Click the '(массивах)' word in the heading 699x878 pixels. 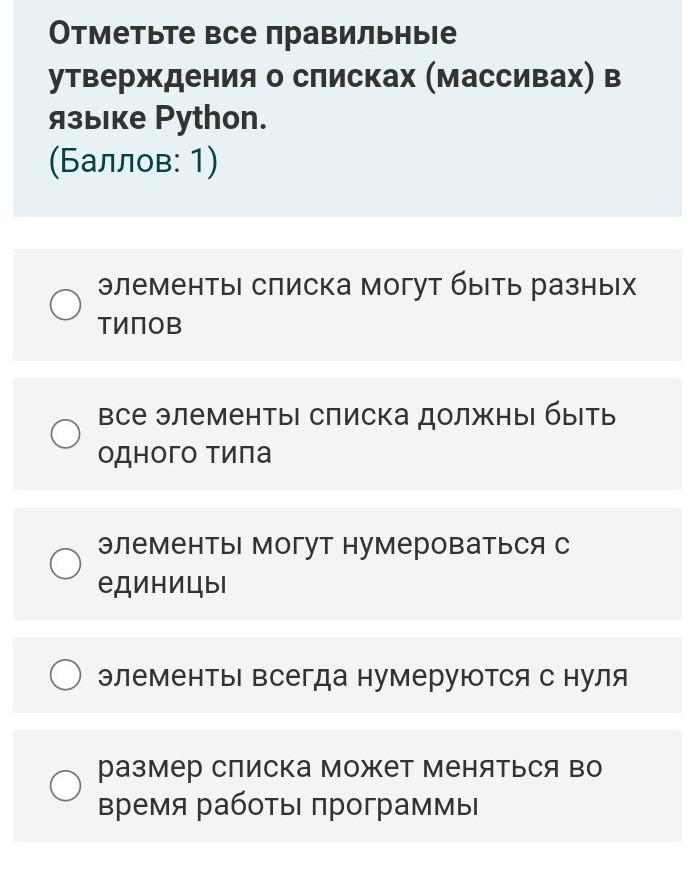coord(509,76)
